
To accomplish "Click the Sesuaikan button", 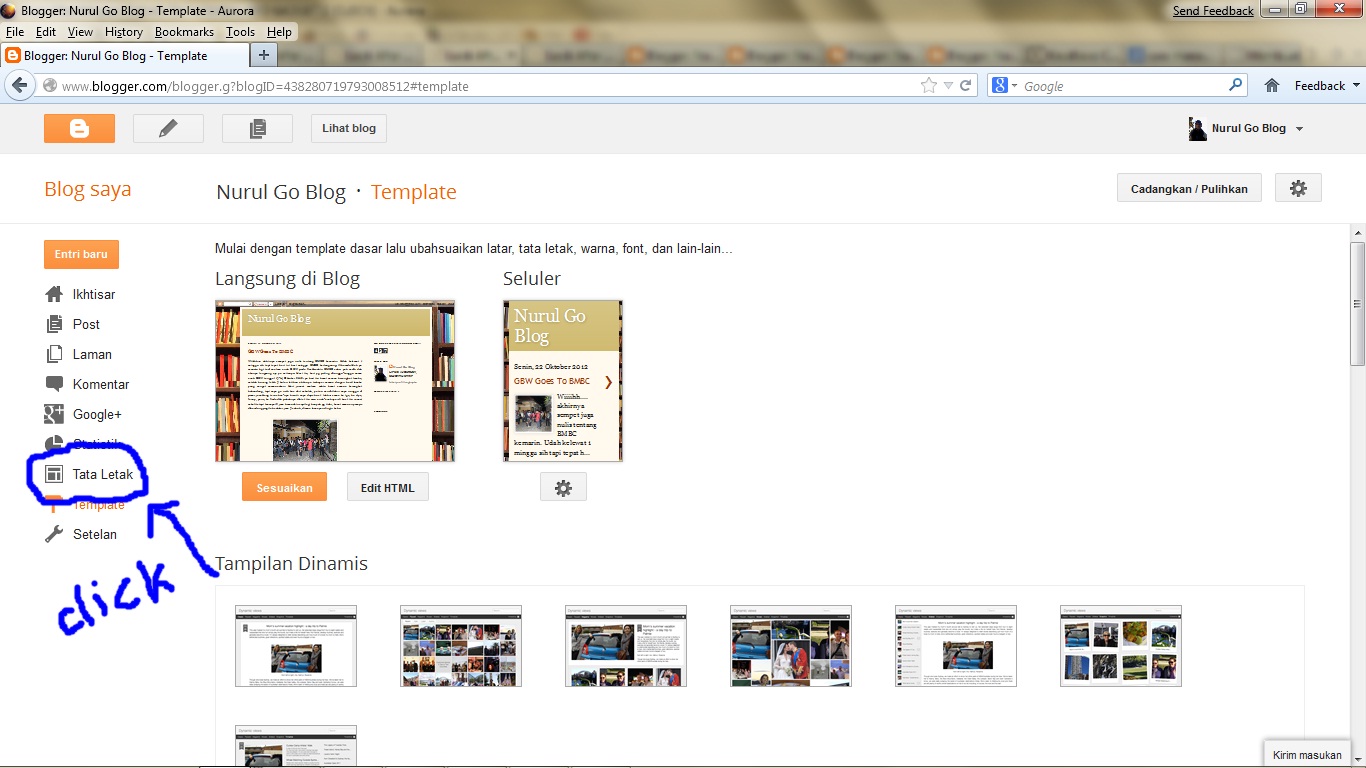I will click(x=284, y=487).
